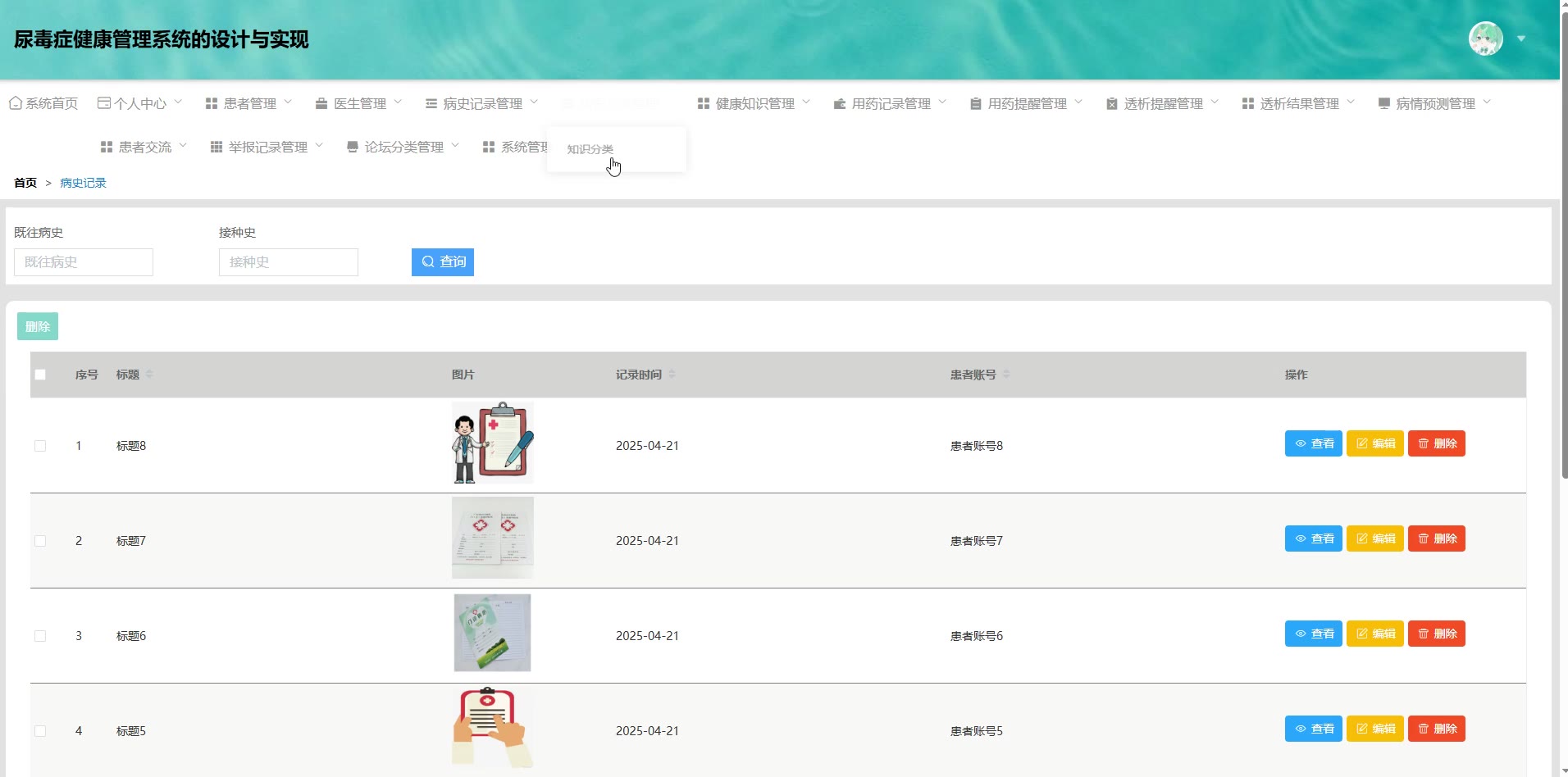Click the user avatar in header
Image resolution: width=1568 pixels, height=777 pixels.
tap(1485, 39)
